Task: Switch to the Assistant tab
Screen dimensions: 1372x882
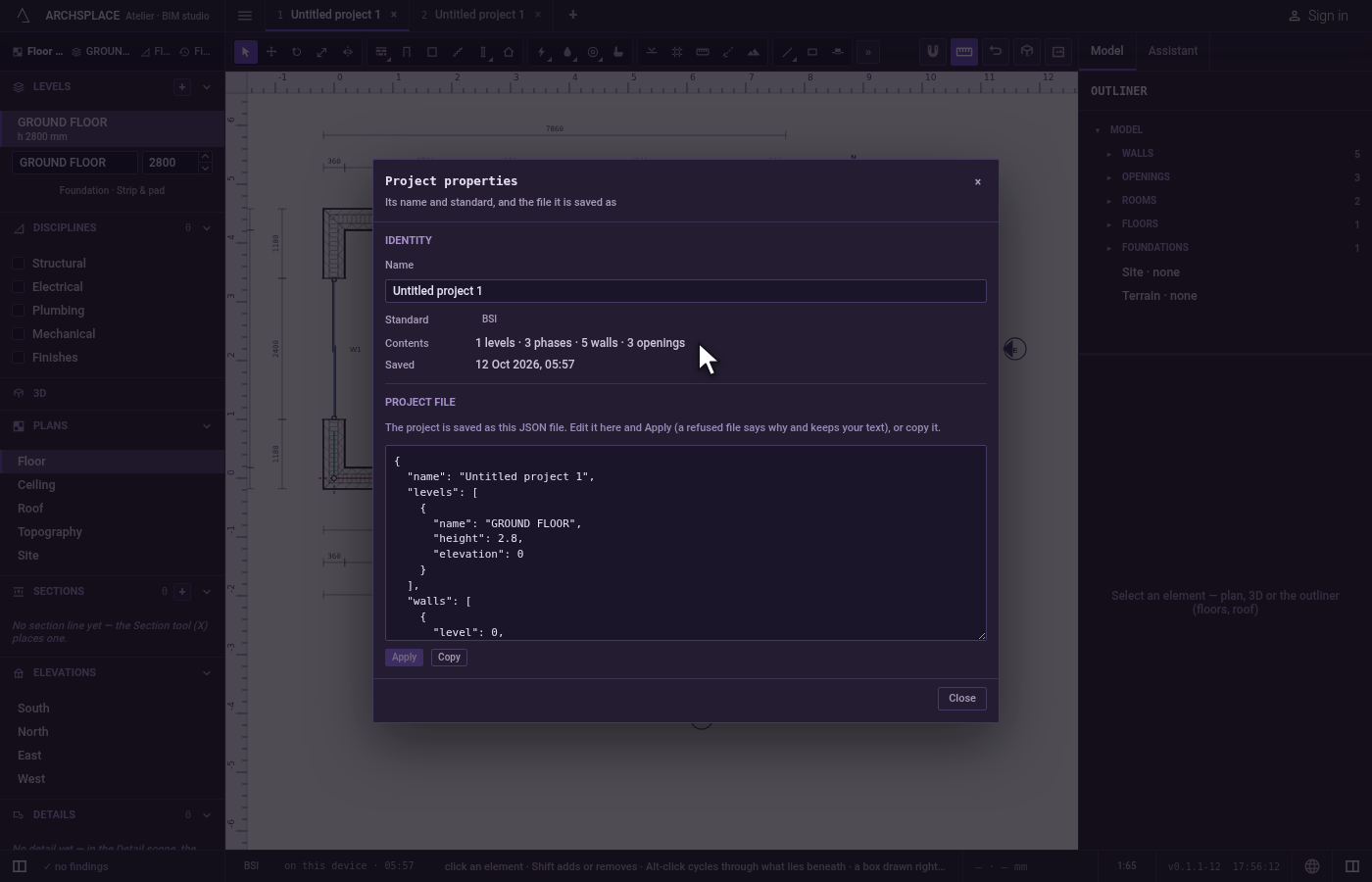Action: [1173, 51]
